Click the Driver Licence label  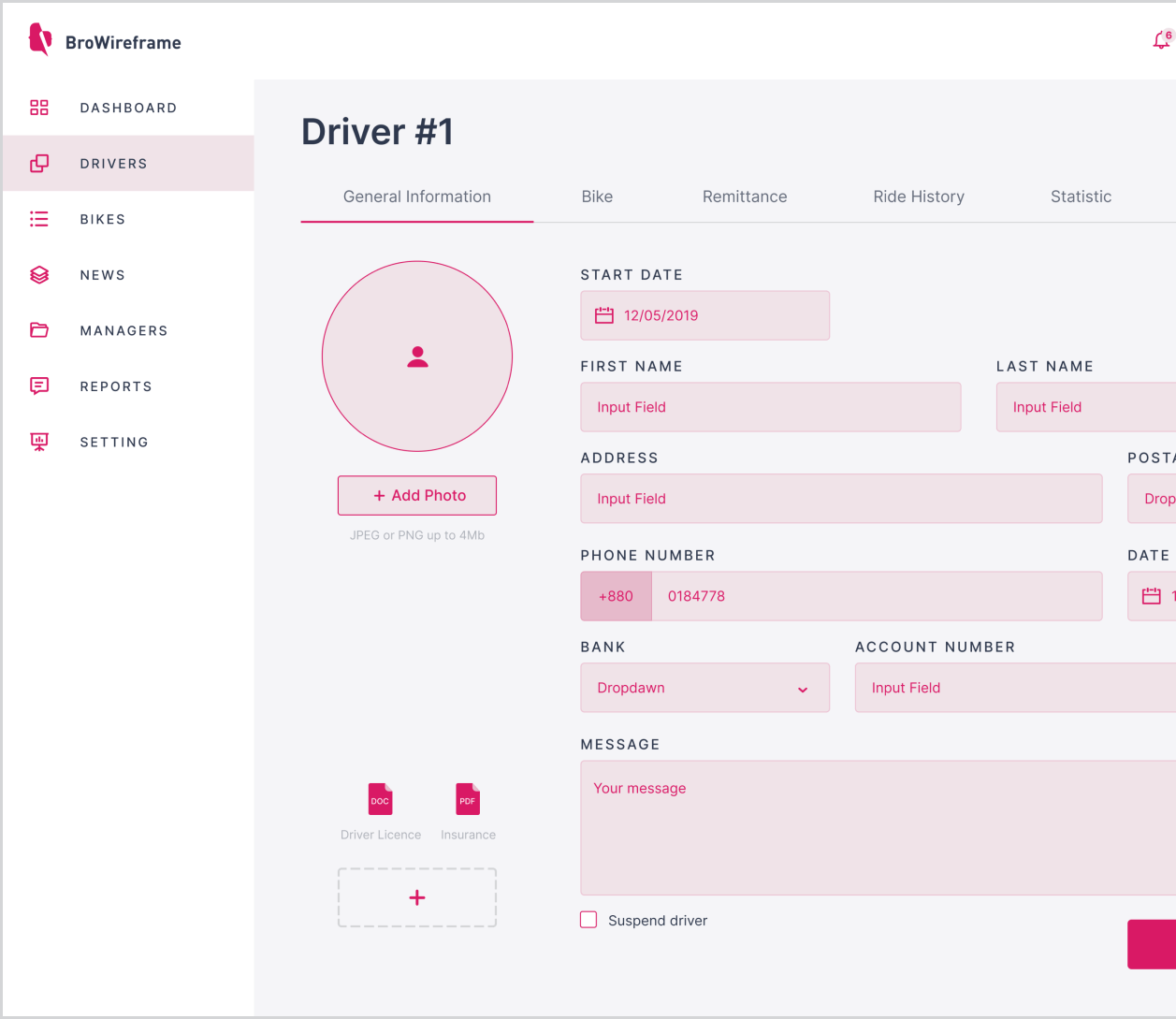381,835
